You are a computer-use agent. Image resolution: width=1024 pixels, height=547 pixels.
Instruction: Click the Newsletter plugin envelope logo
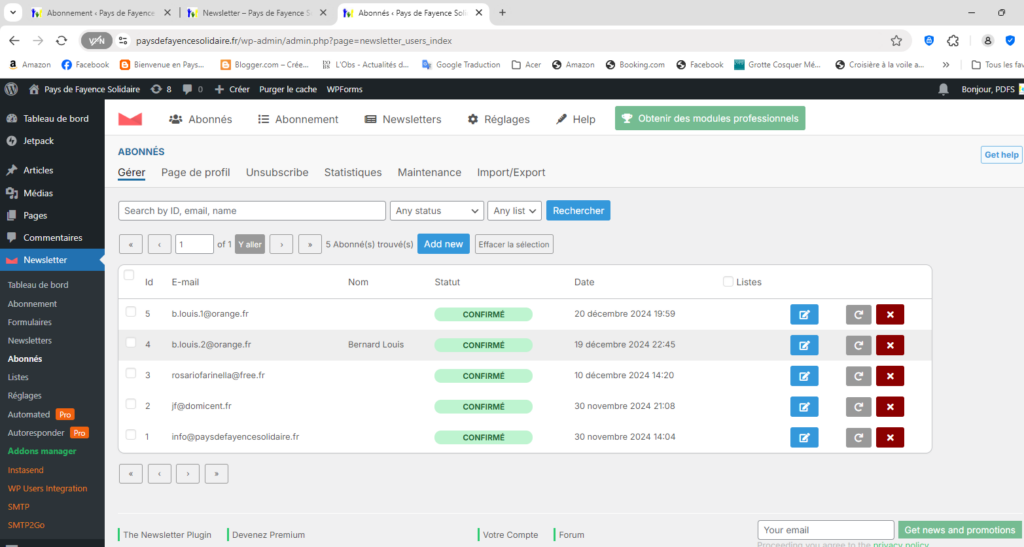[130, 119]
